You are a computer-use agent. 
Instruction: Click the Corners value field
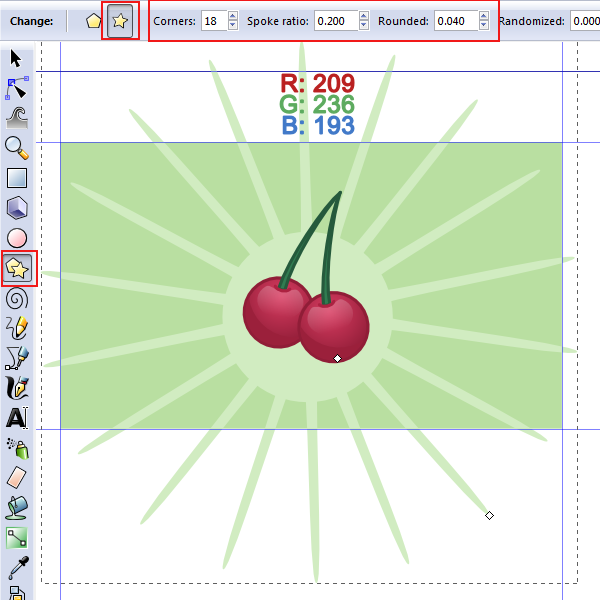(214, 21)
